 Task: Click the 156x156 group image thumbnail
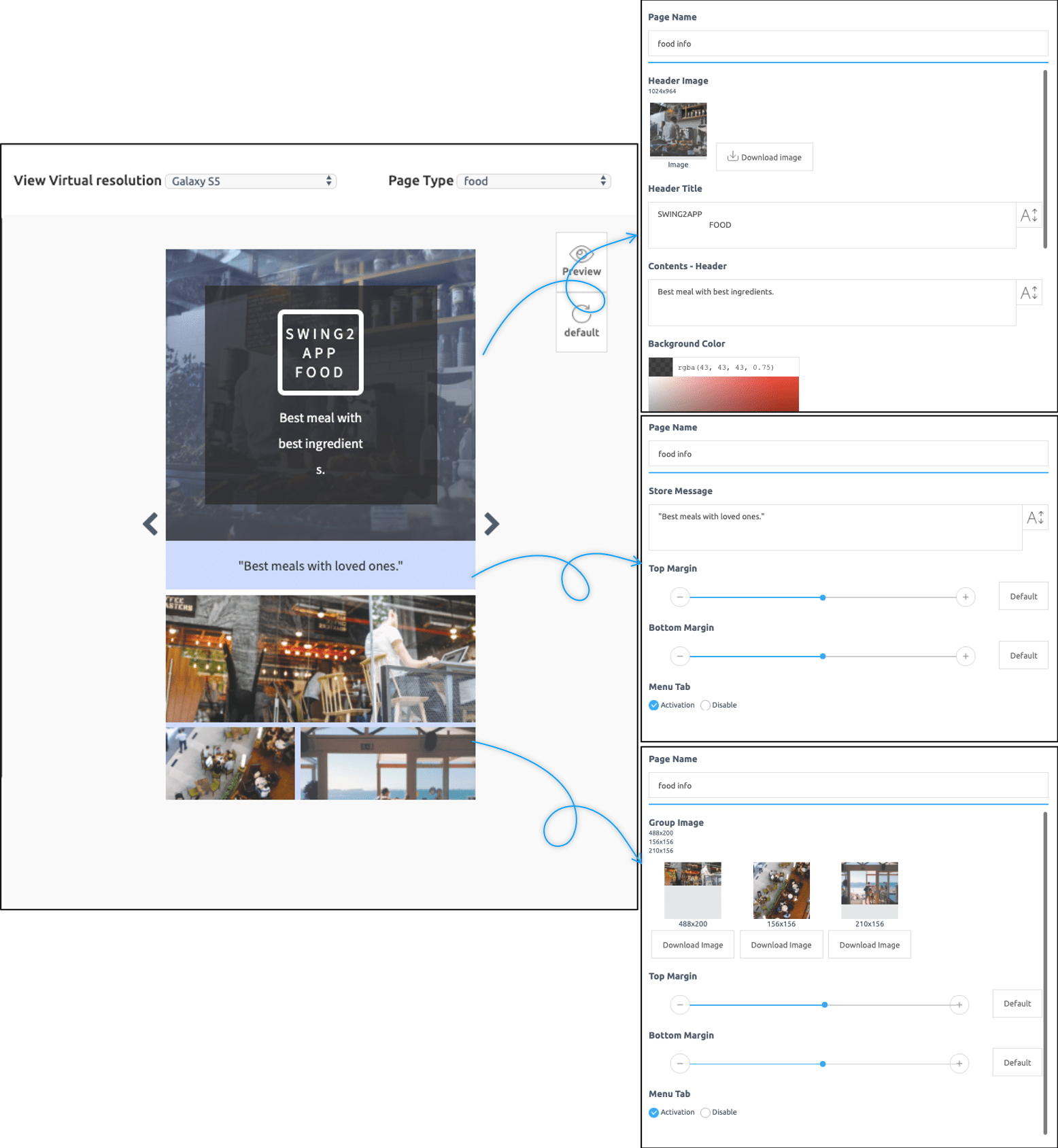(x=781, y=890)
